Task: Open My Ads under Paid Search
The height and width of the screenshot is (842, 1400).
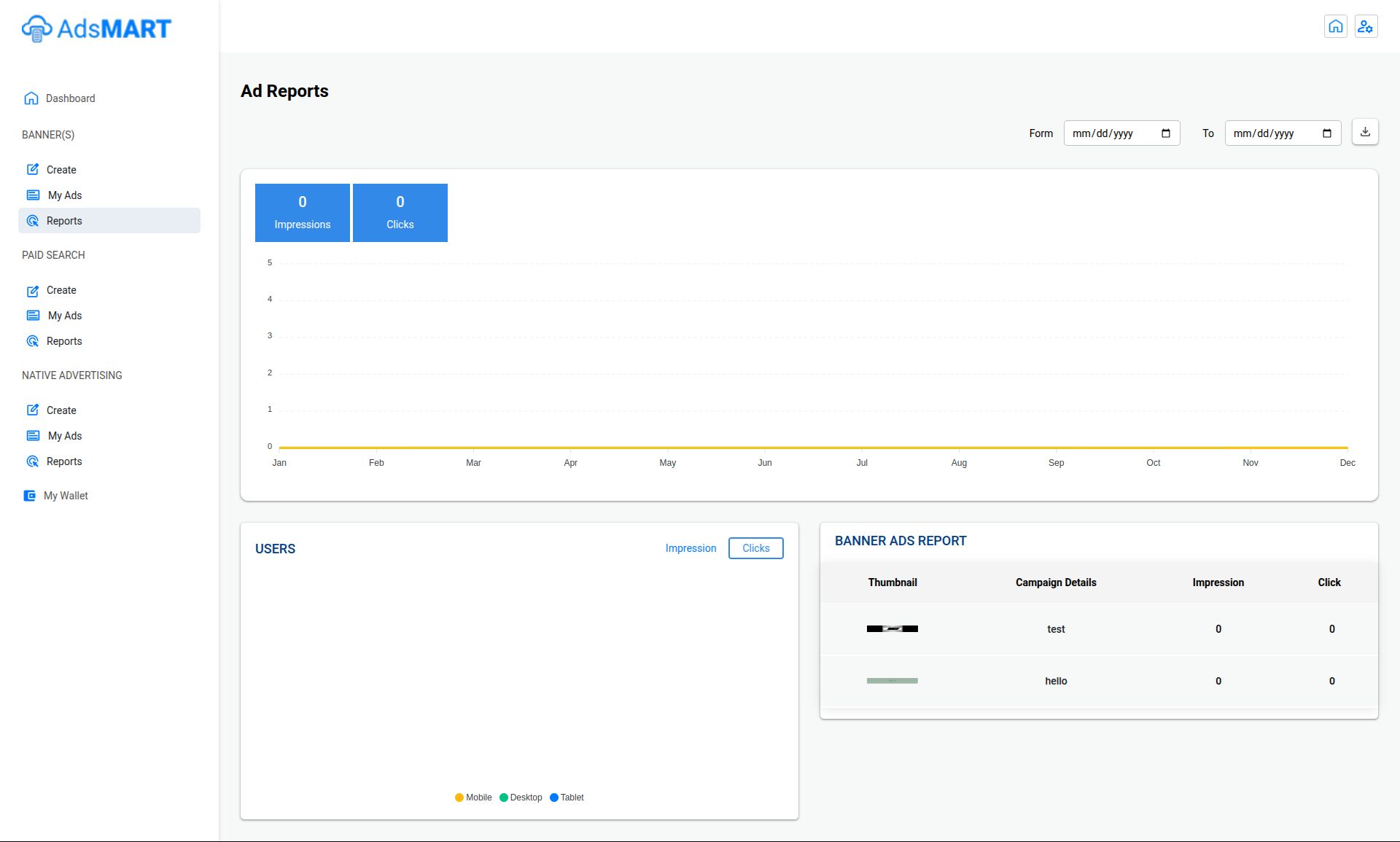Action: [65, 316]
